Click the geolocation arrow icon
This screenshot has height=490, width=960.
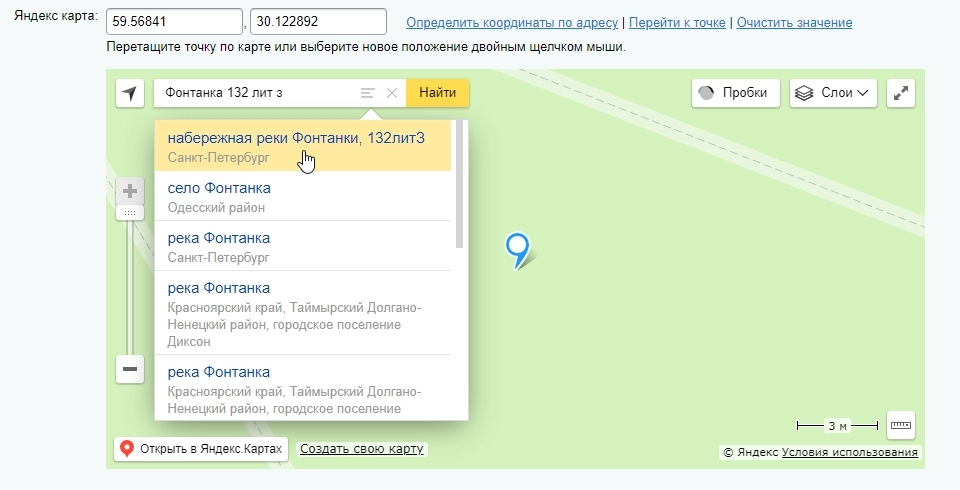click(130, 93)
